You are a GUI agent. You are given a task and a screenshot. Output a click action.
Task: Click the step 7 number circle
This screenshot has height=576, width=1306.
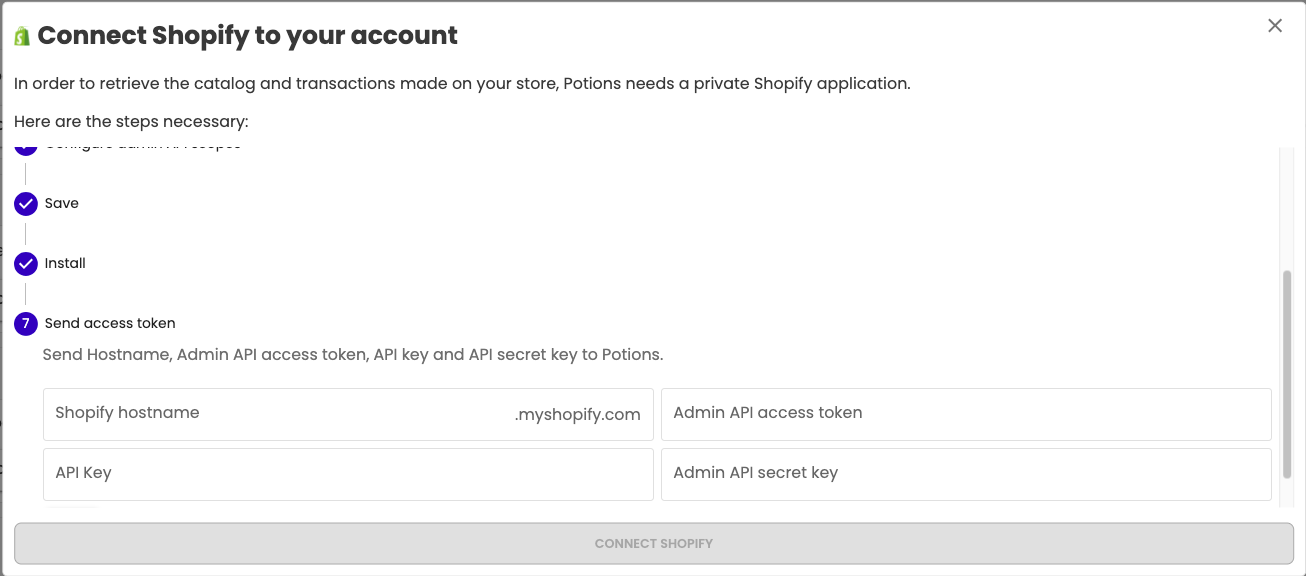click(x=26, y=324)
